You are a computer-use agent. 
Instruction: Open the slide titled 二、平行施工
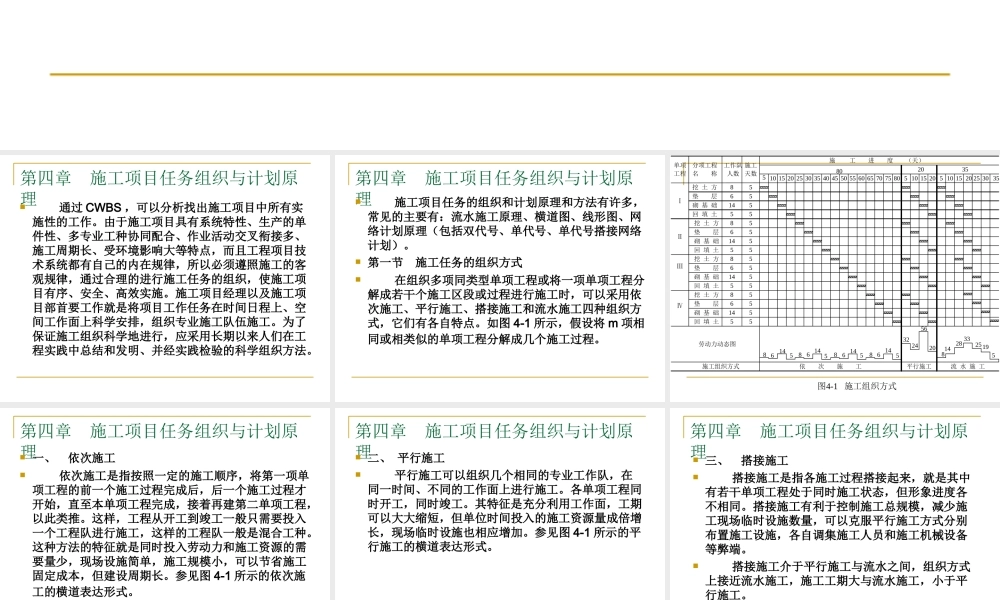pyautogui.click(x=499, y=504)
